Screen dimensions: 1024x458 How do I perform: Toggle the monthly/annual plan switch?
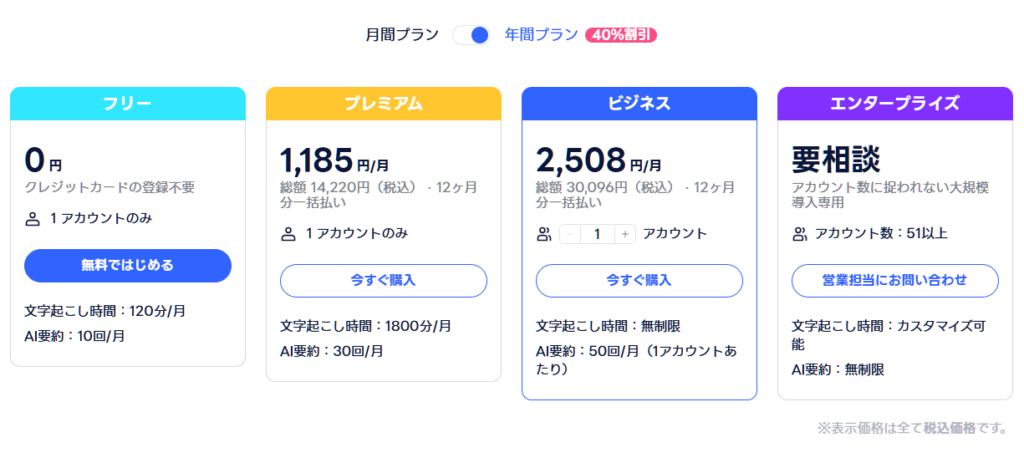471,35
